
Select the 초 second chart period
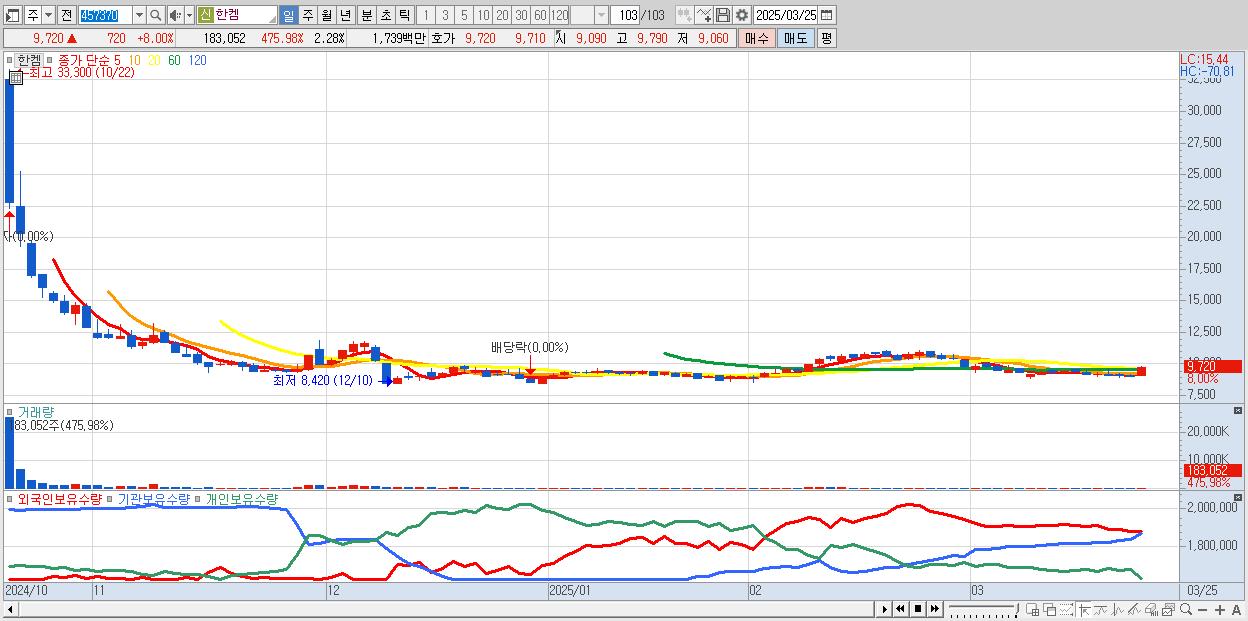click(x=385, y=15)
